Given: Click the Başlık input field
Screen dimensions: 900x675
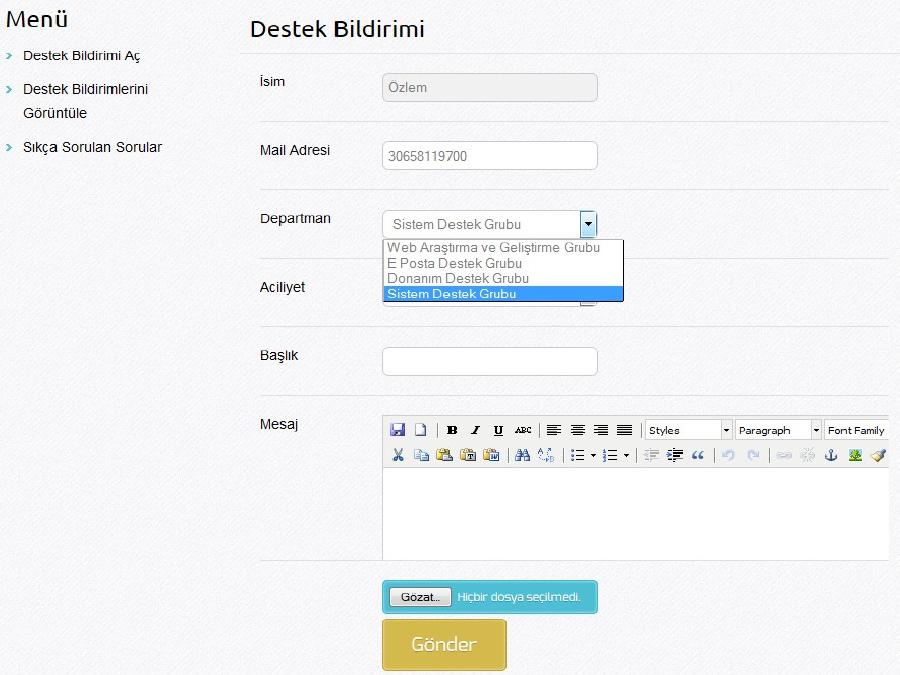Looking at the screenshot, I should point(490,362).
